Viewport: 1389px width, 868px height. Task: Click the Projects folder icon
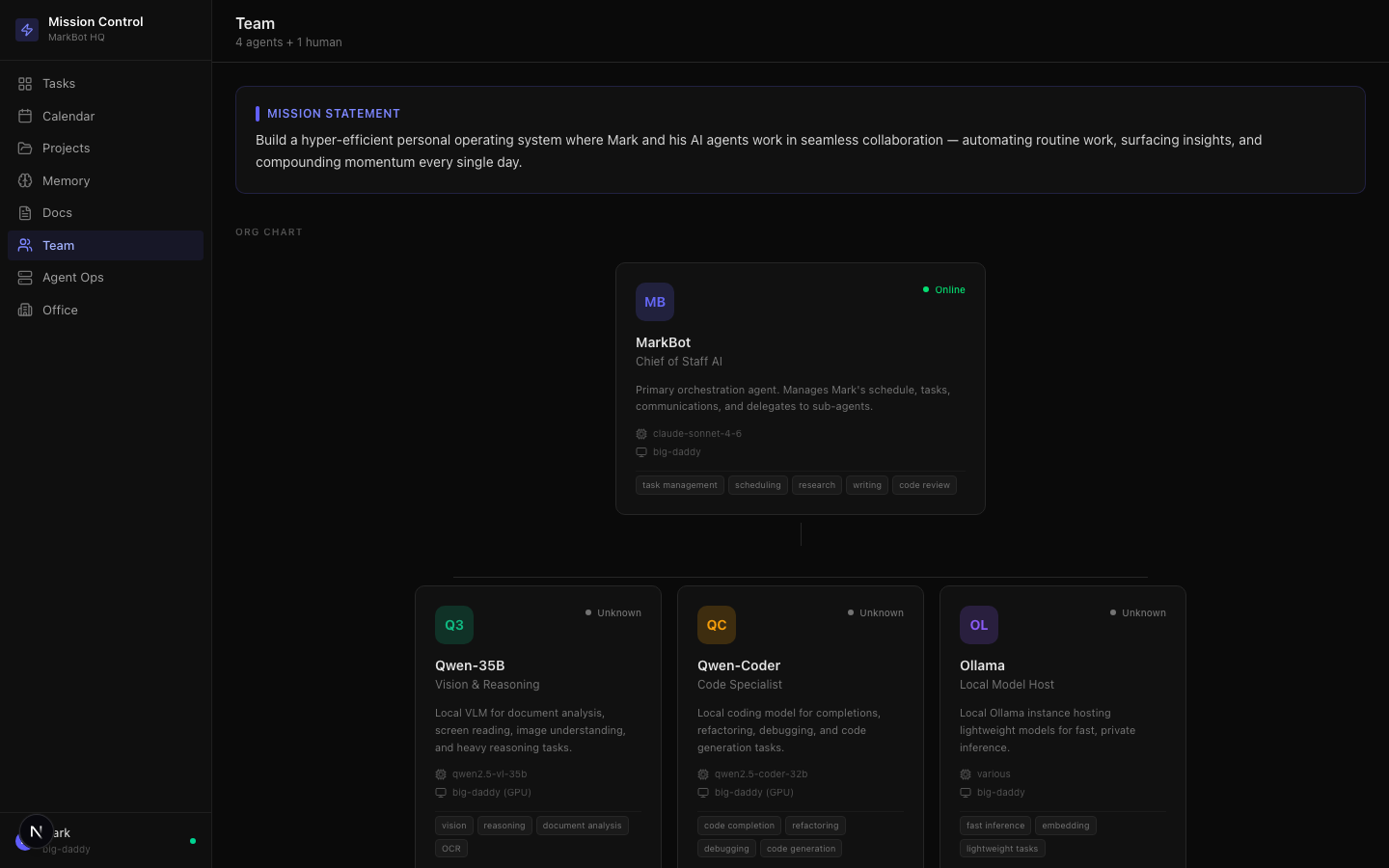25,149
